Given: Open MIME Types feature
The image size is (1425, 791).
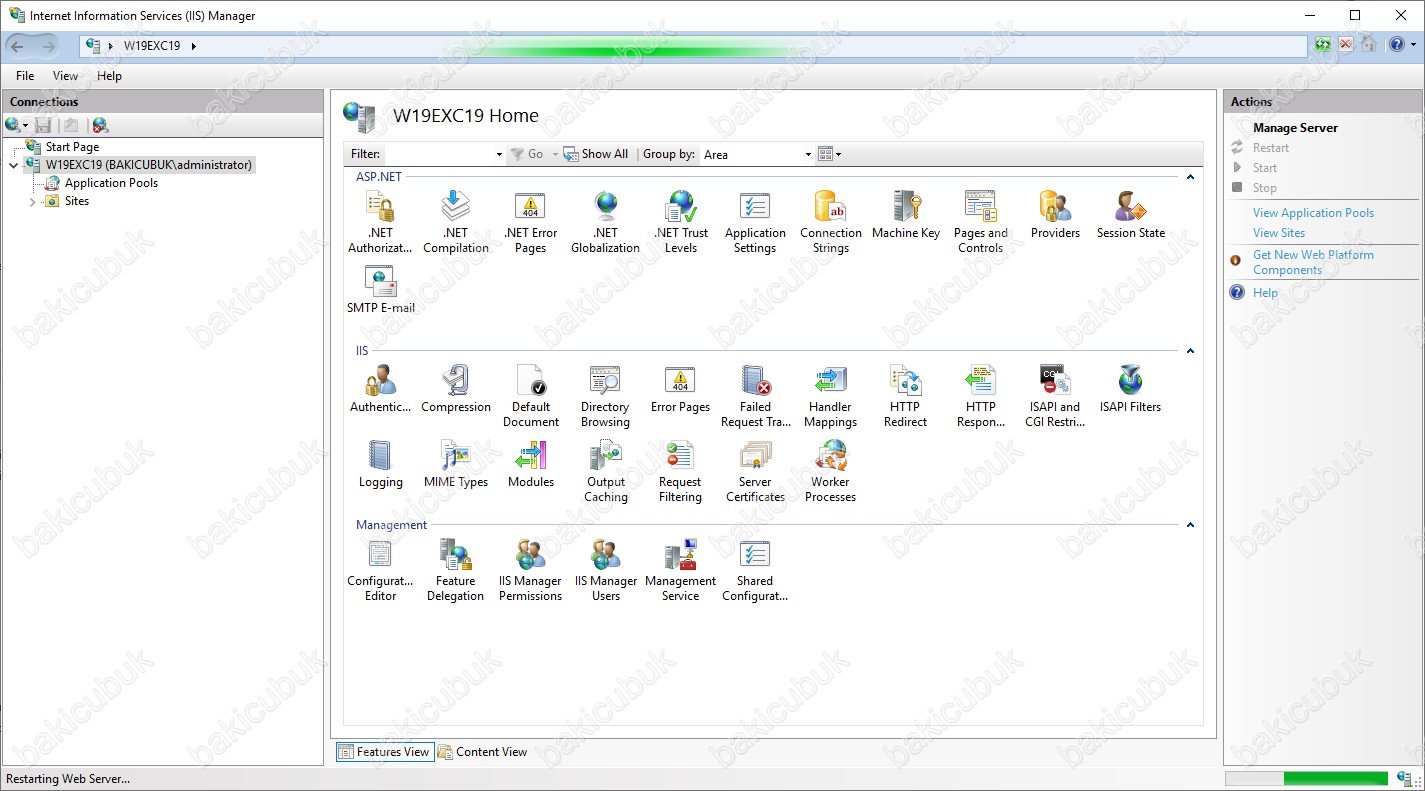Looking at the screenshot, I should click(456, 465).
